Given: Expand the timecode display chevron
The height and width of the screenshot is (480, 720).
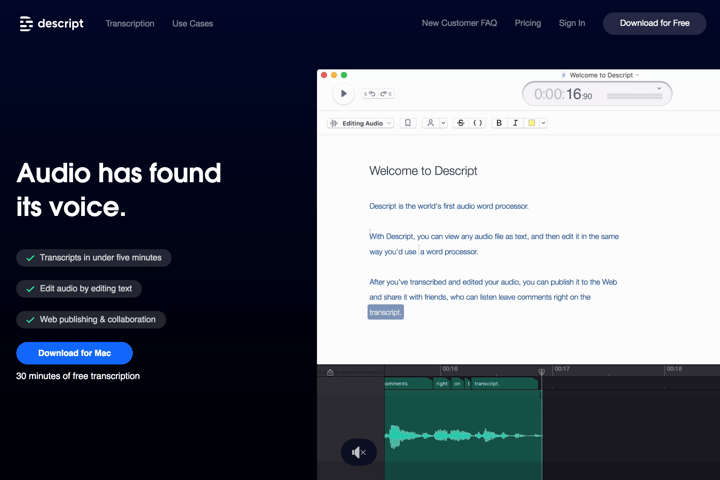Looking at the screenshot, I should pyautogui.click(x=659, y=88).
